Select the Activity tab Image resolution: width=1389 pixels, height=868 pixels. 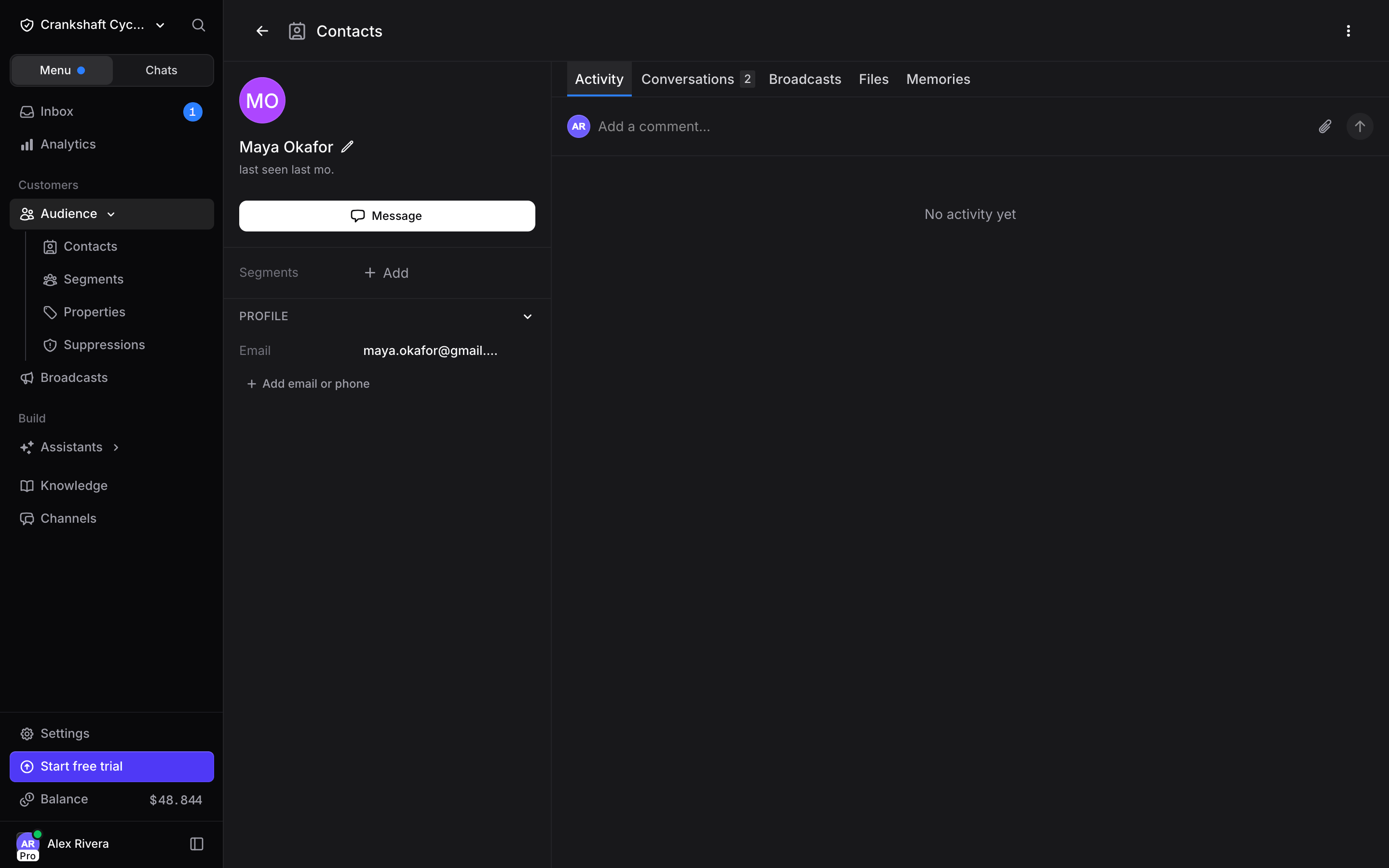point(599,79)
